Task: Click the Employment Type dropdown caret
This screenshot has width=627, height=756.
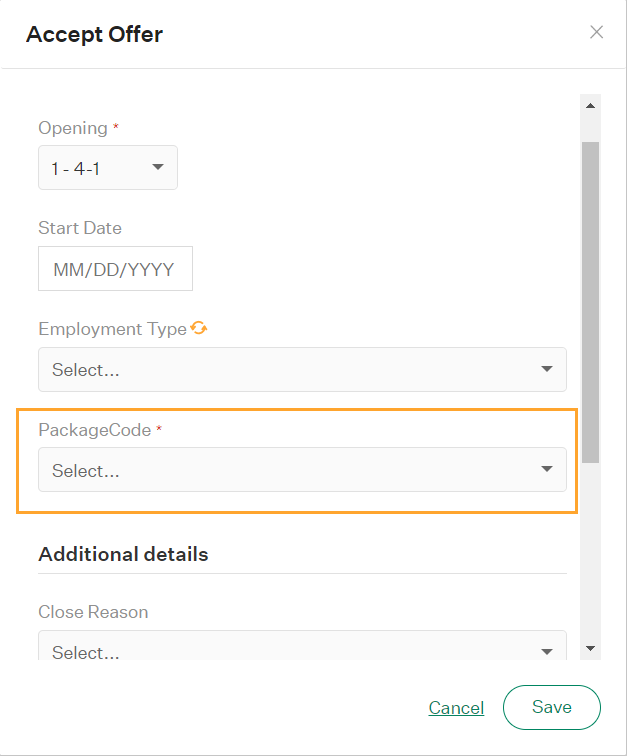Action: click(546, 369)
